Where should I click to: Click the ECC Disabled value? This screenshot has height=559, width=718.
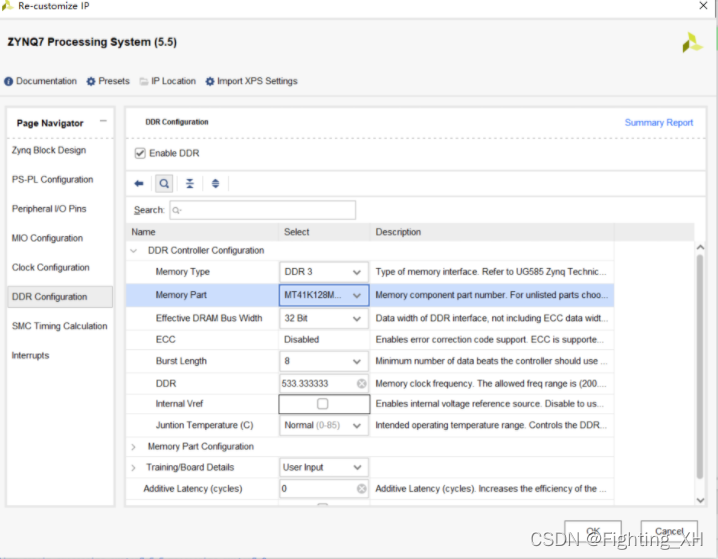[301, 340]
